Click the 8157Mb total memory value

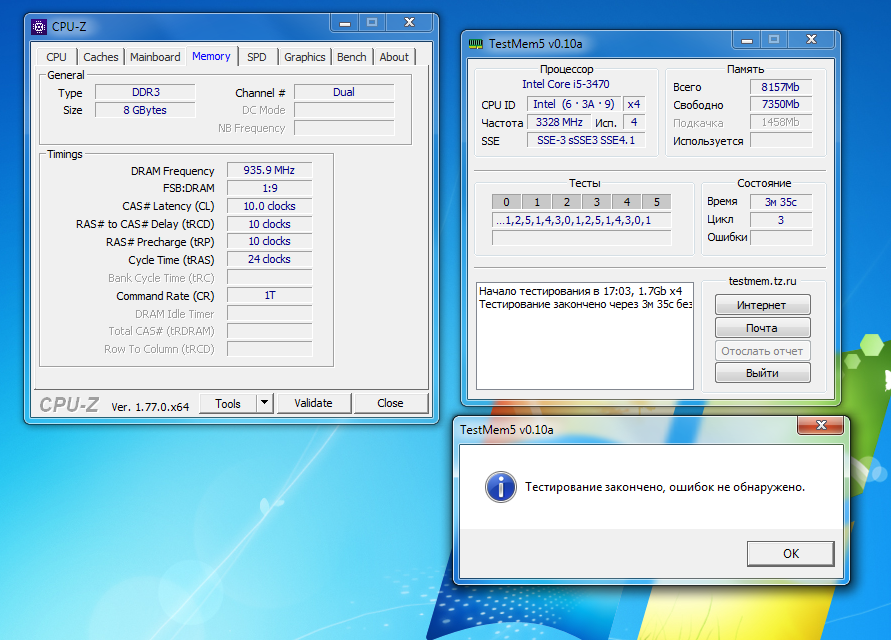click(781, 87)
